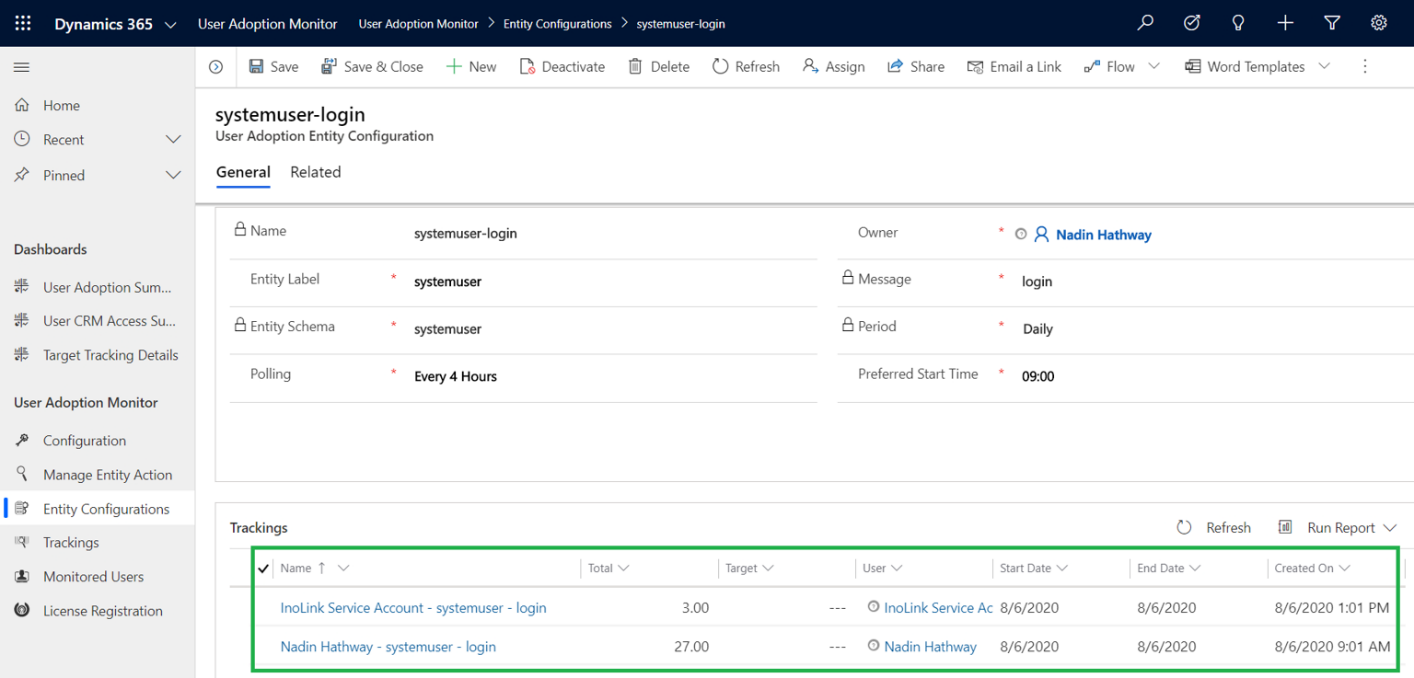Screen dimensions: 1414x678
Task: Expand the Recent section chevron
Action: (x=173, y=140)
